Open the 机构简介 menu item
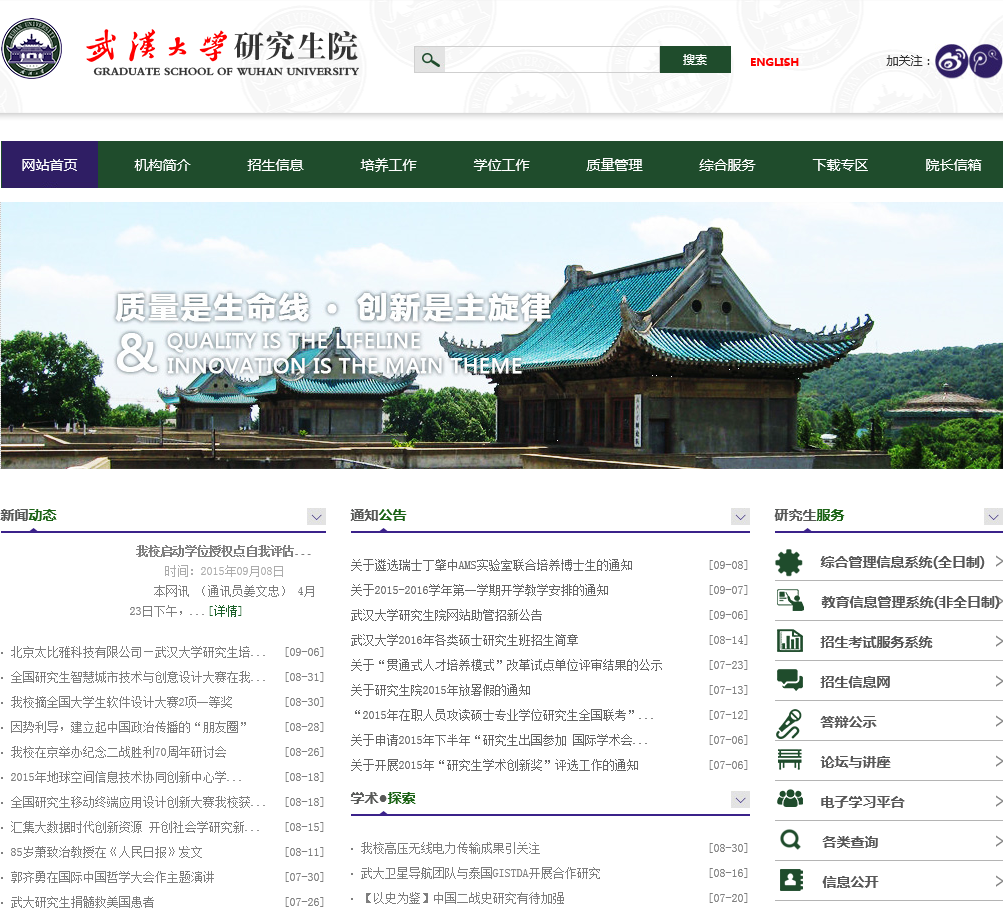 pyautogui.click(x=162, y=165)
